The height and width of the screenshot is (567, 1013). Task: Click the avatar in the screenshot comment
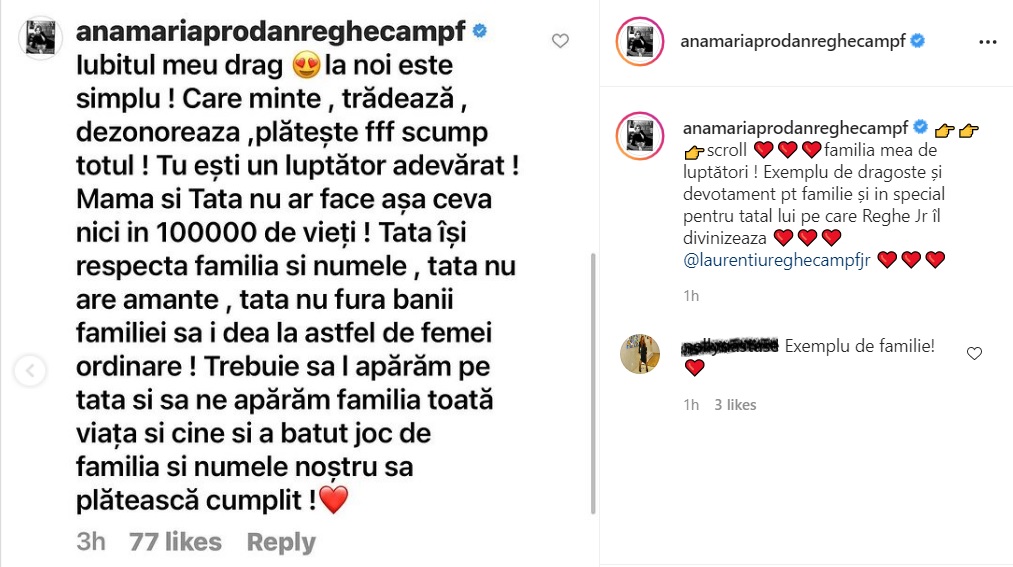pyautogui.click(x=43, y=38)
